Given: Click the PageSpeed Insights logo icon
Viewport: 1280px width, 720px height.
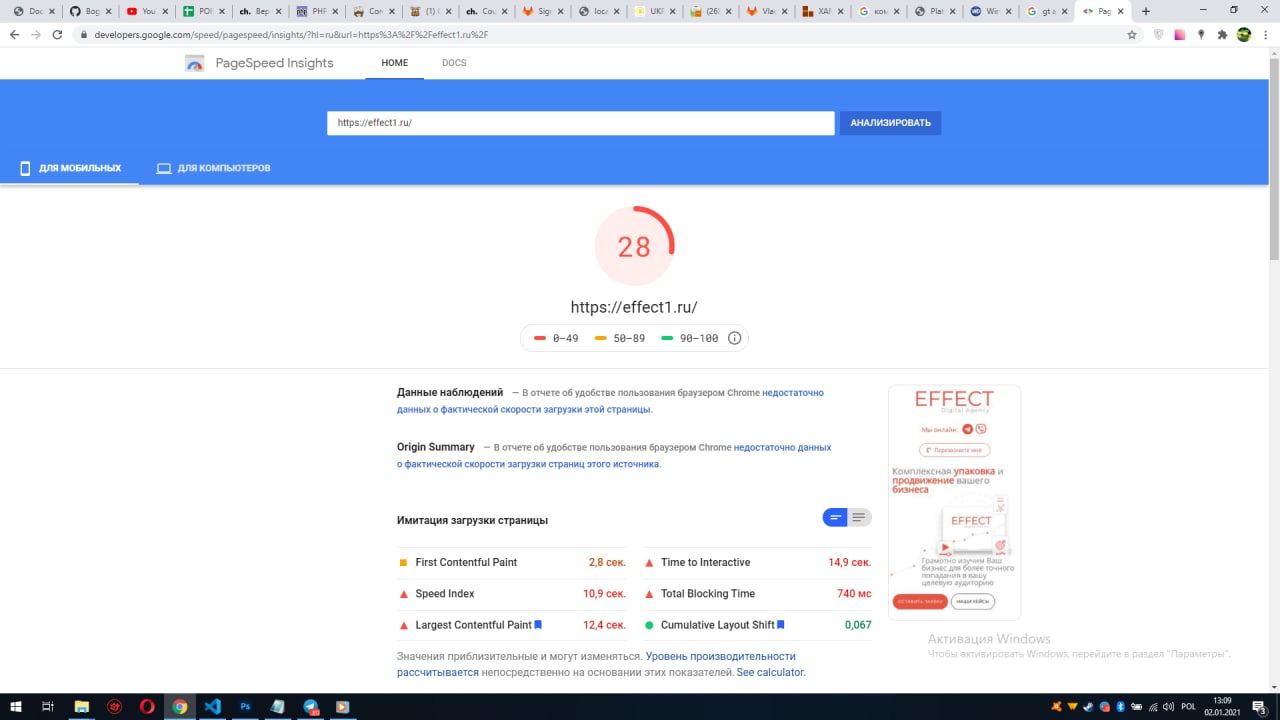Looking at the screenshot, I should pos(195,63).
